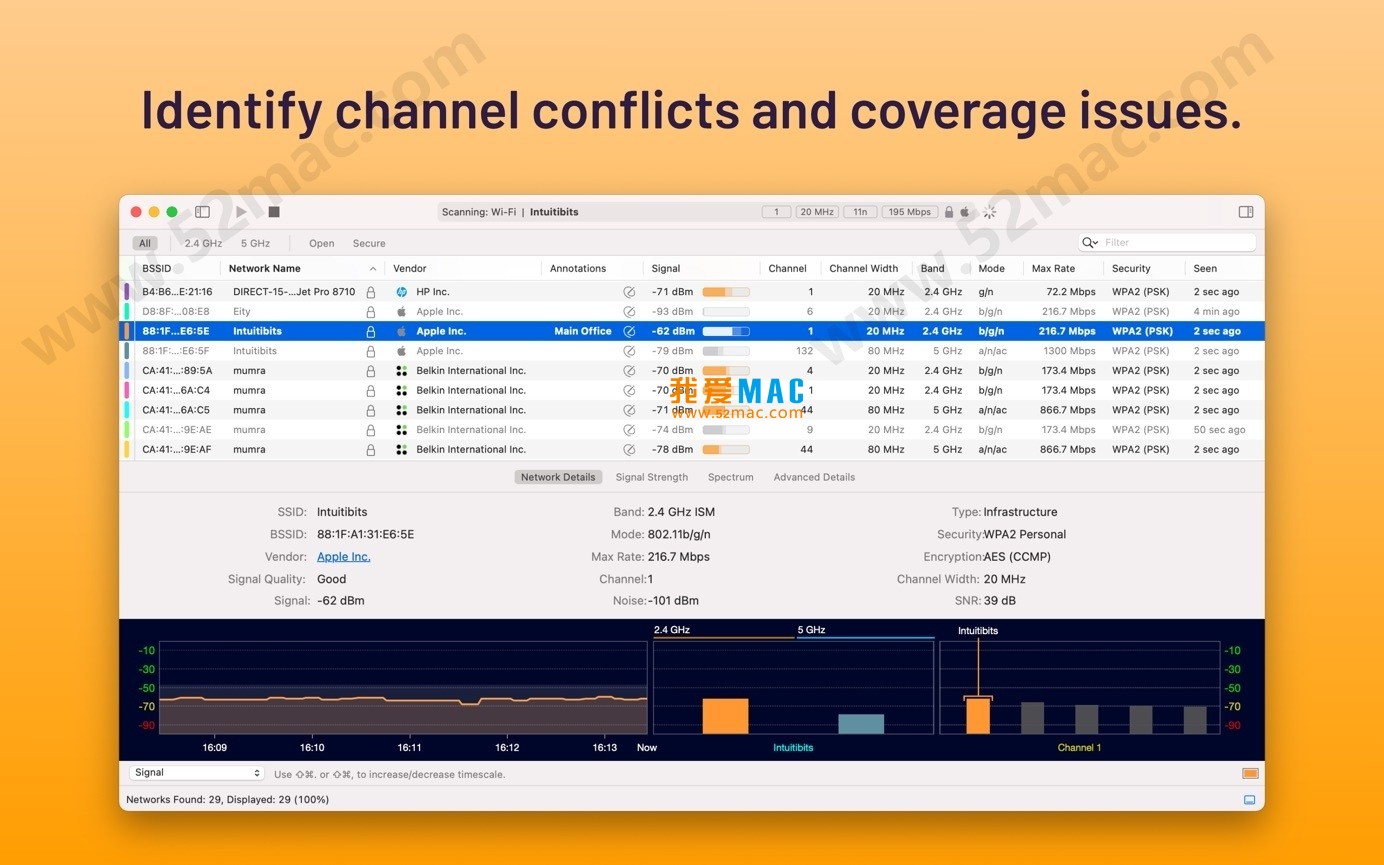The width and height of the screenshot is (1384, 865).
Task: Open the Filter search options dropdown
Action: click(x=1090, y=243)
